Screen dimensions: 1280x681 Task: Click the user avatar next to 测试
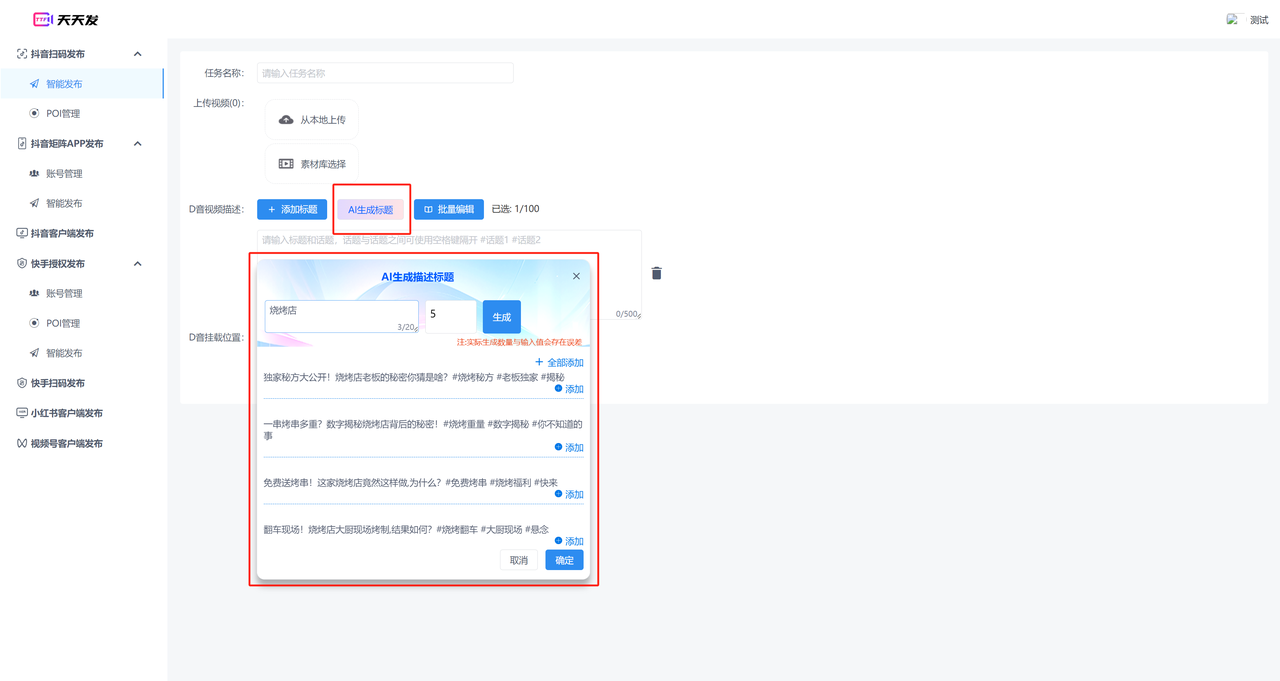click(1233, 20)
